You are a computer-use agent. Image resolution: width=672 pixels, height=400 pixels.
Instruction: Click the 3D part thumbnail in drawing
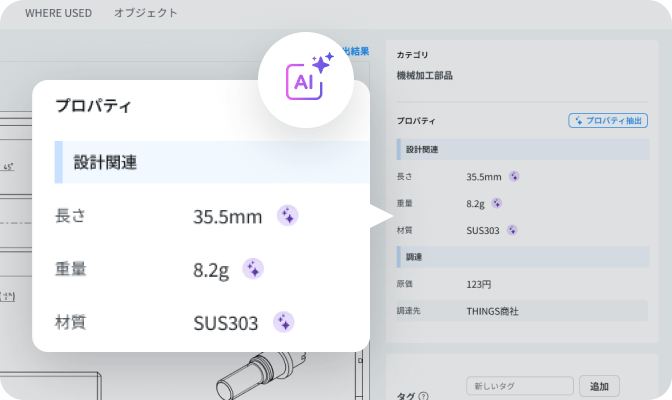pyautogui.click(x=261, y=376)
